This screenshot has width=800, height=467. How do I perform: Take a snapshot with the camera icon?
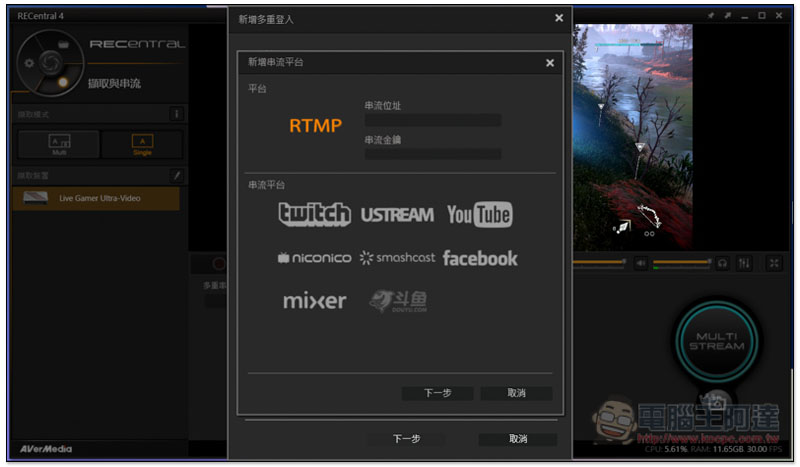pos(716,403)
